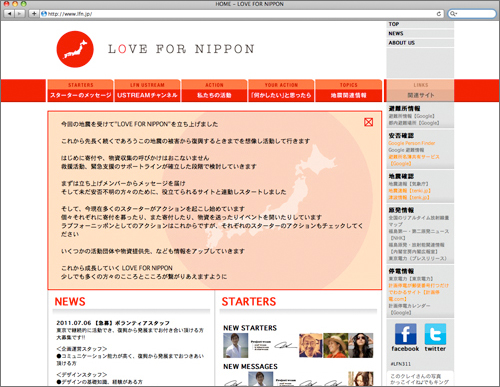This screenshot has height=387, width=500.
Task: Click the HOME - LOVE FOR NIPPON window title
Action: point(249,4)
